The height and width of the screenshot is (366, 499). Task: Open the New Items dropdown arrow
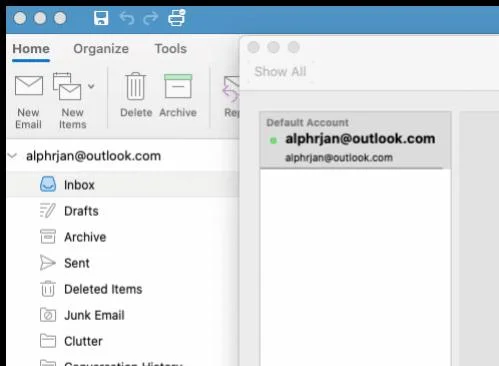[x=91, y=86]
